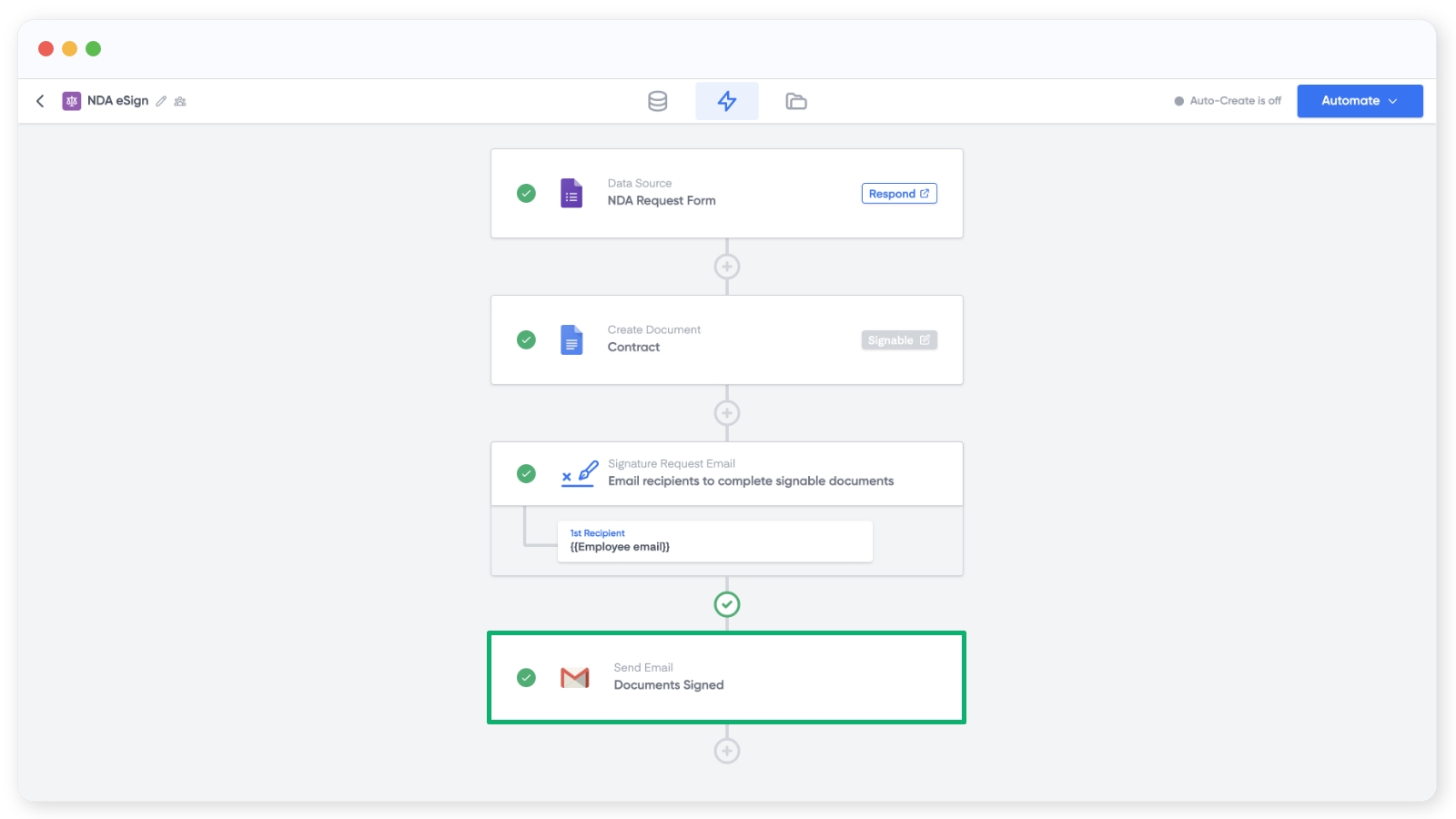Click the pencil icon to rename NDA eSign
This screenshot has height=819, width=1456.
(161, 101)
